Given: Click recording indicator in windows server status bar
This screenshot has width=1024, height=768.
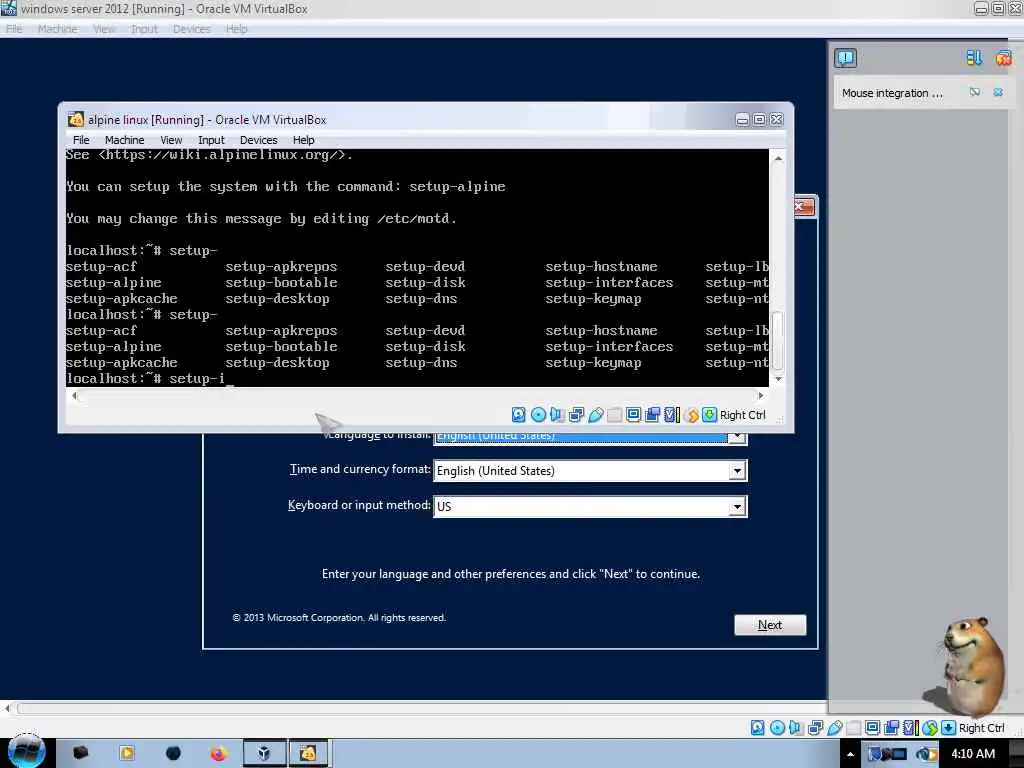Looking at the screenshot, I should tap(891, 728).
